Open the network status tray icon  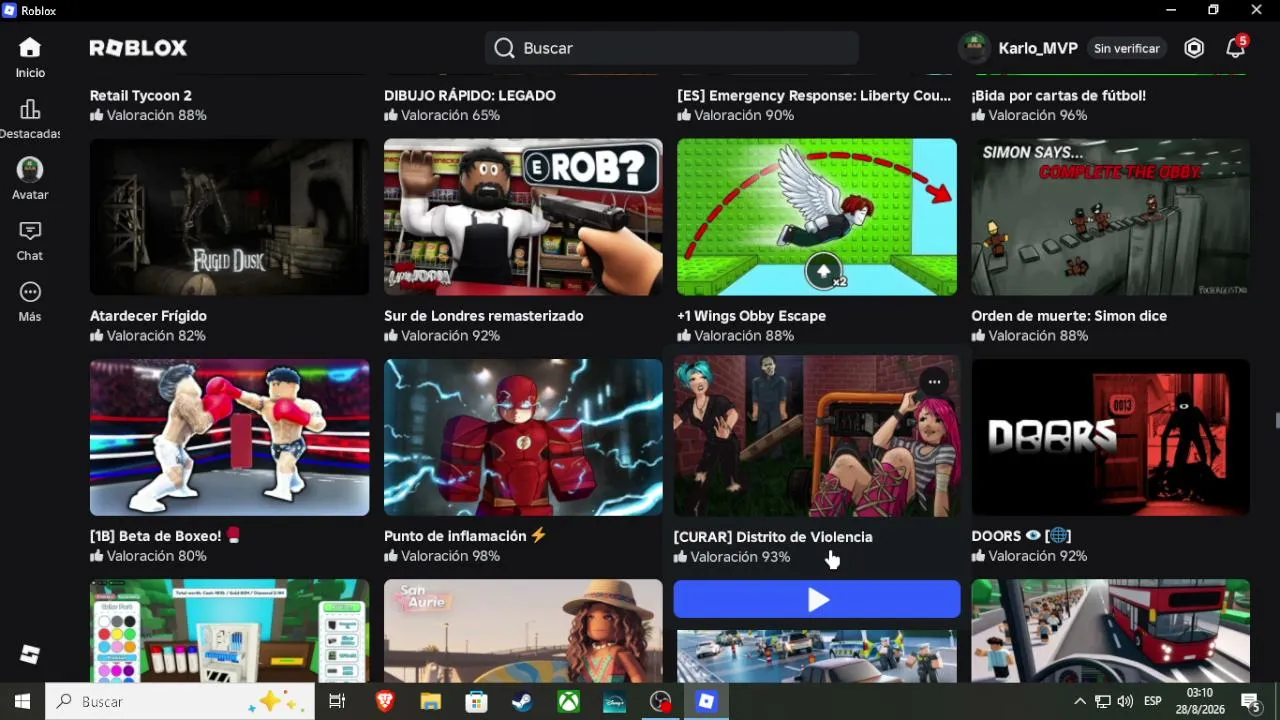1102,702
